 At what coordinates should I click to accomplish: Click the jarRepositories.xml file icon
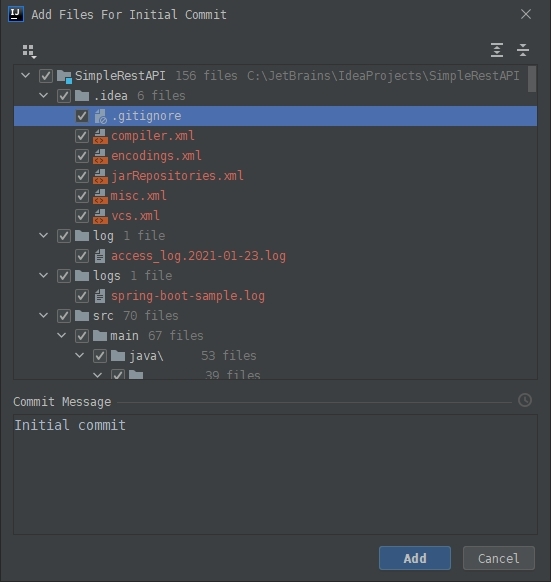click(100, 176)
